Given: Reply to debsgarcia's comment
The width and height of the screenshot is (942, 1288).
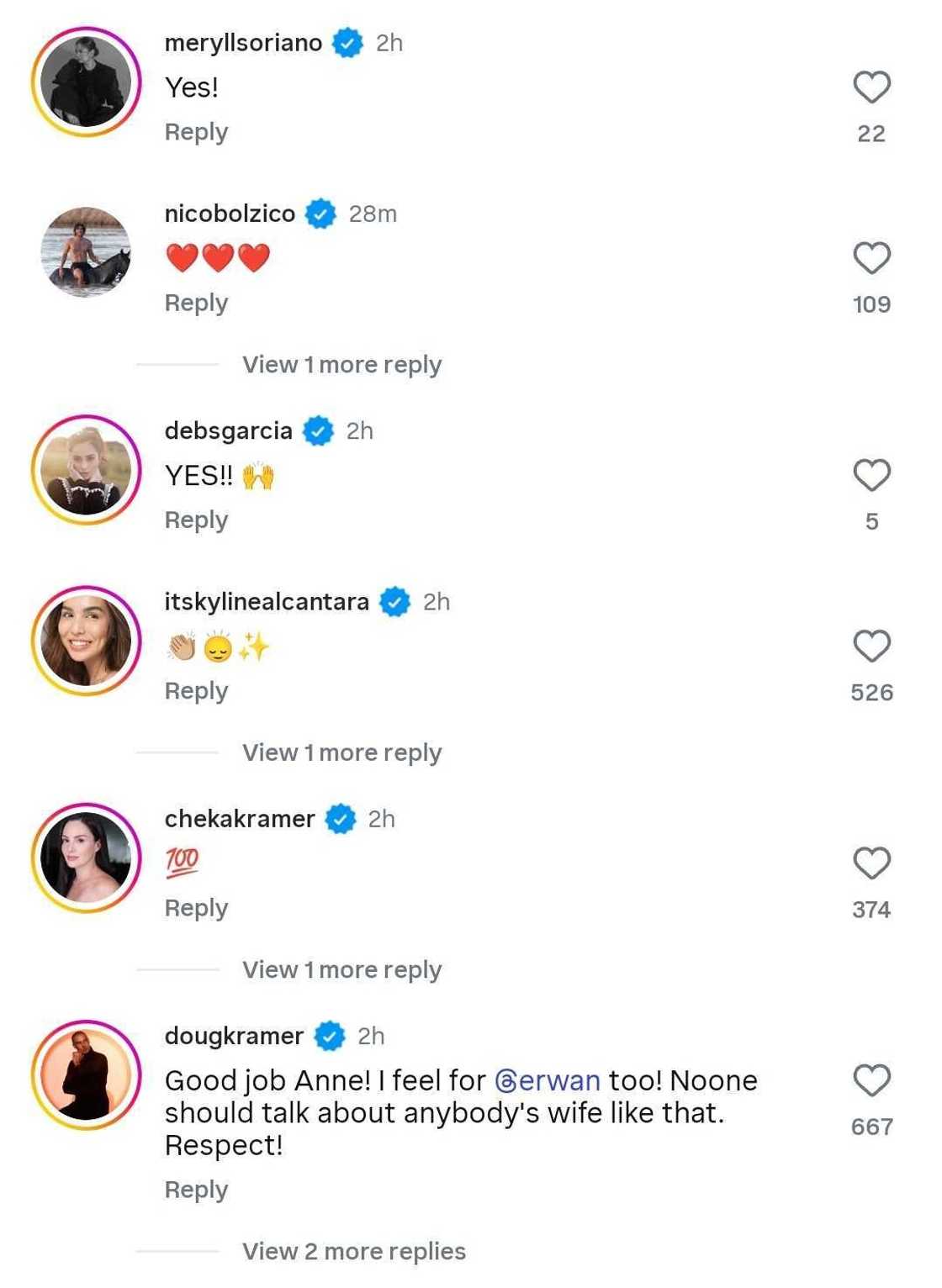Looking at the screenshot, I should tap(196, 520).
